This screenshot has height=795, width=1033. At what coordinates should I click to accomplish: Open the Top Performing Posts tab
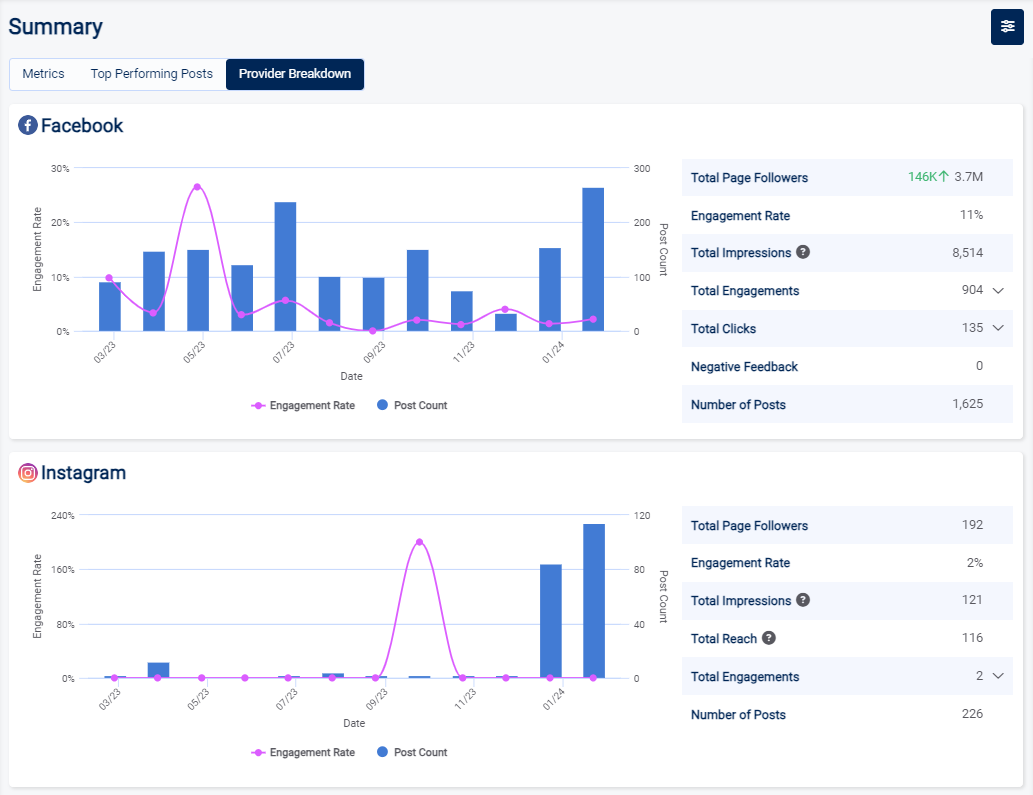(151, 74)
